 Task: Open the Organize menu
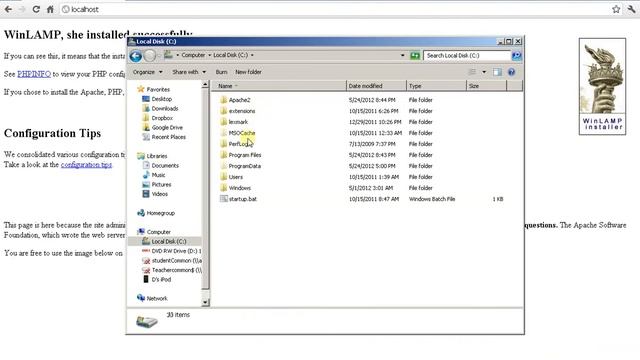point(147,72)
